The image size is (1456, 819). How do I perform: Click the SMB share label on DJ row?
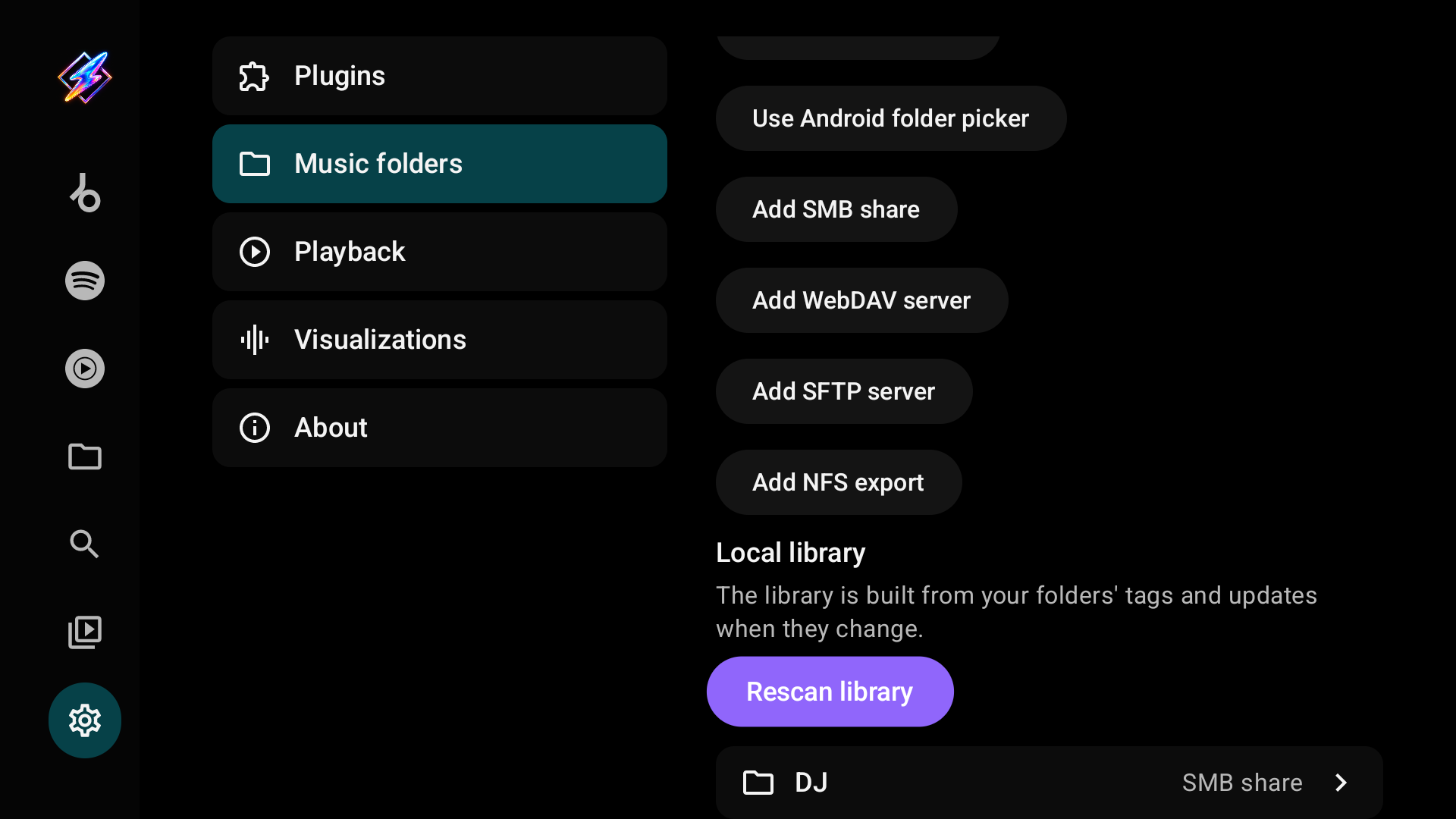pyautogui.click(x=1242, y=783)
